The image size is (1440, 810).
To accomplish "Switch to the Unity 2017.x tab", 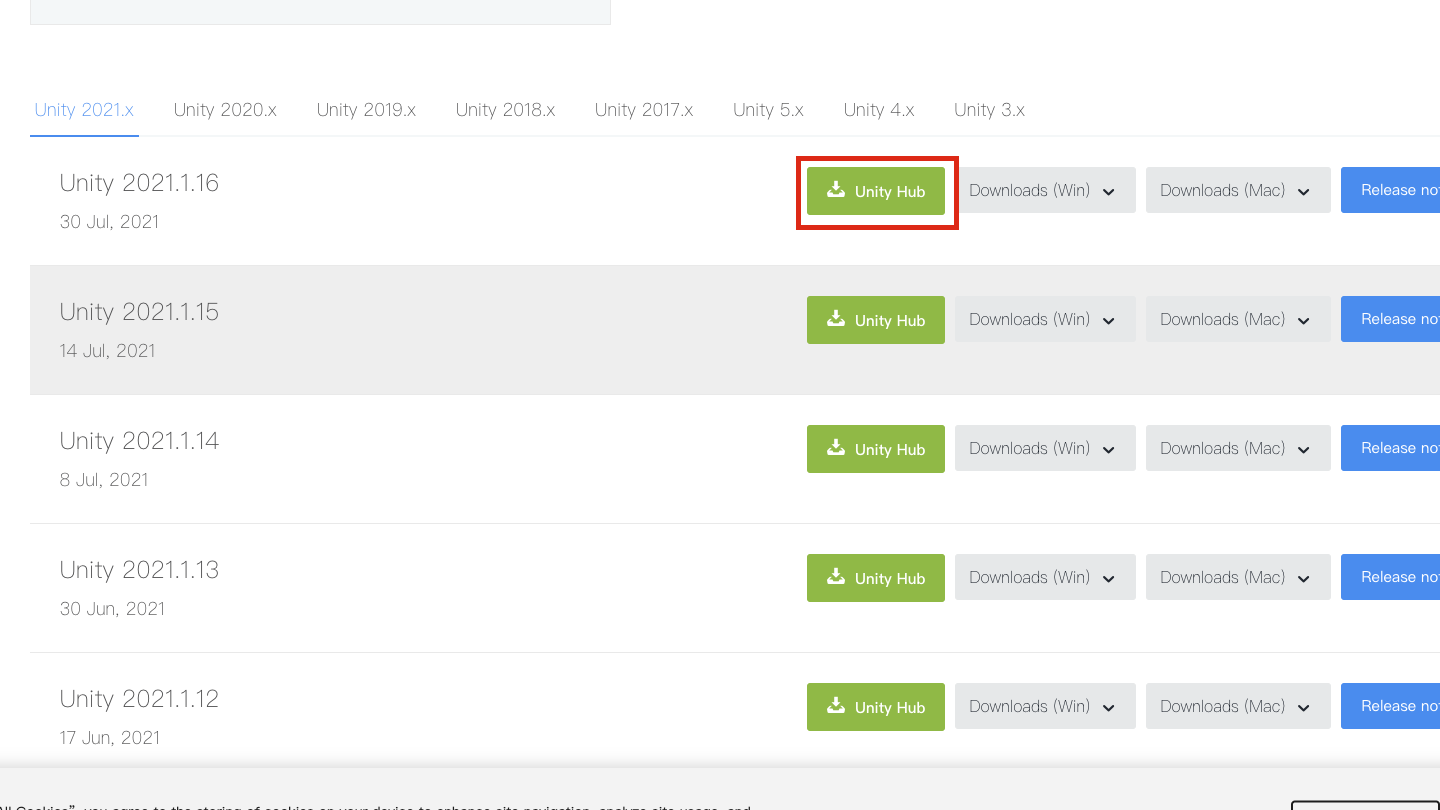I will (x=644, y=110).
